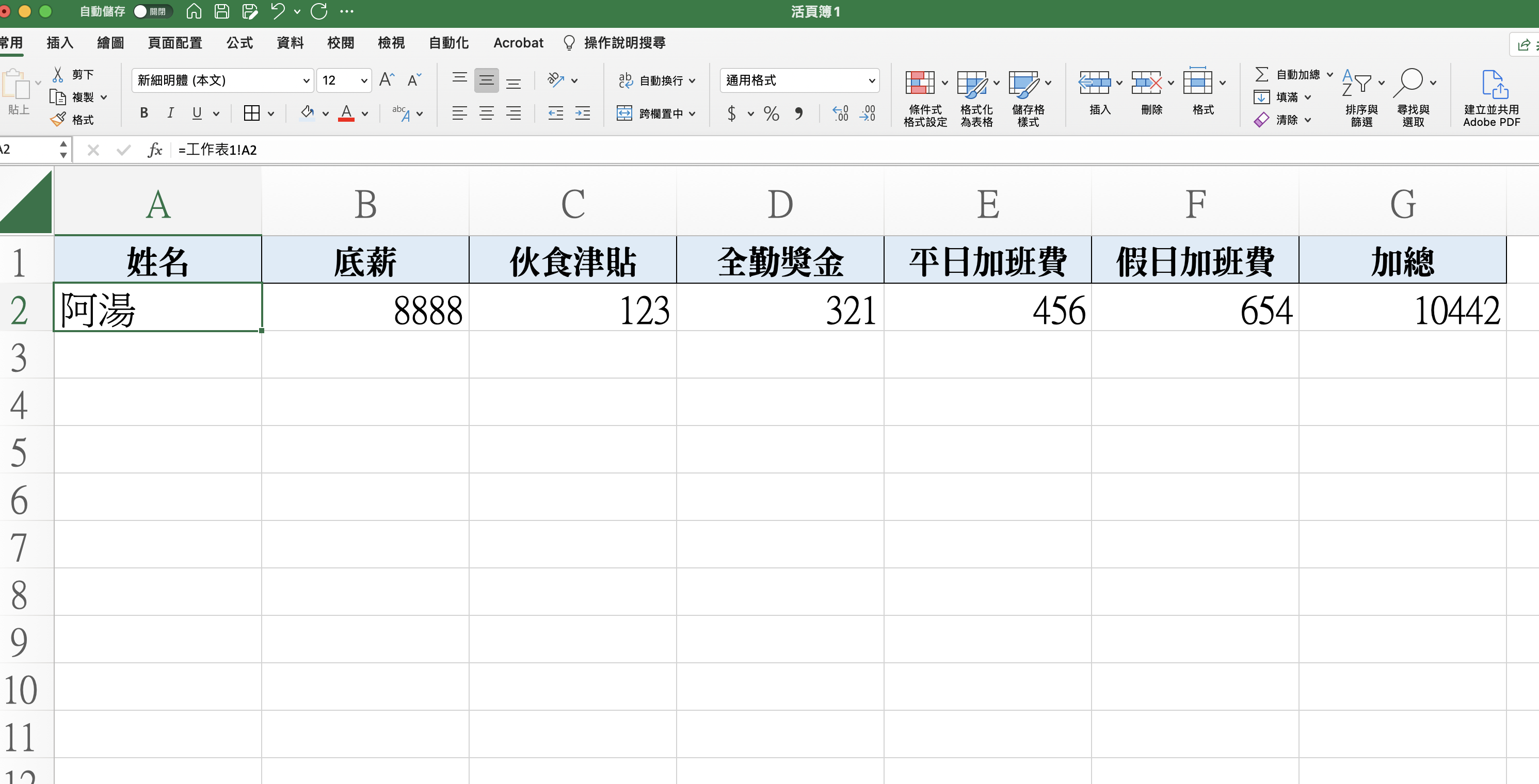Open the font size dropdown
Screen dimensions: 1539x784
point(363,80)
